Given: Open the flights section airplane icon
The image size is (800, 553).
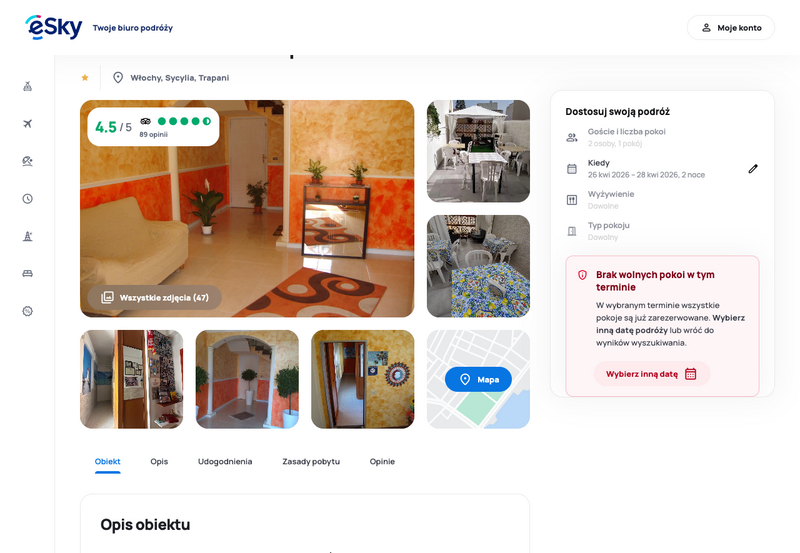Looking at the screenshot, I should [28, 123].
